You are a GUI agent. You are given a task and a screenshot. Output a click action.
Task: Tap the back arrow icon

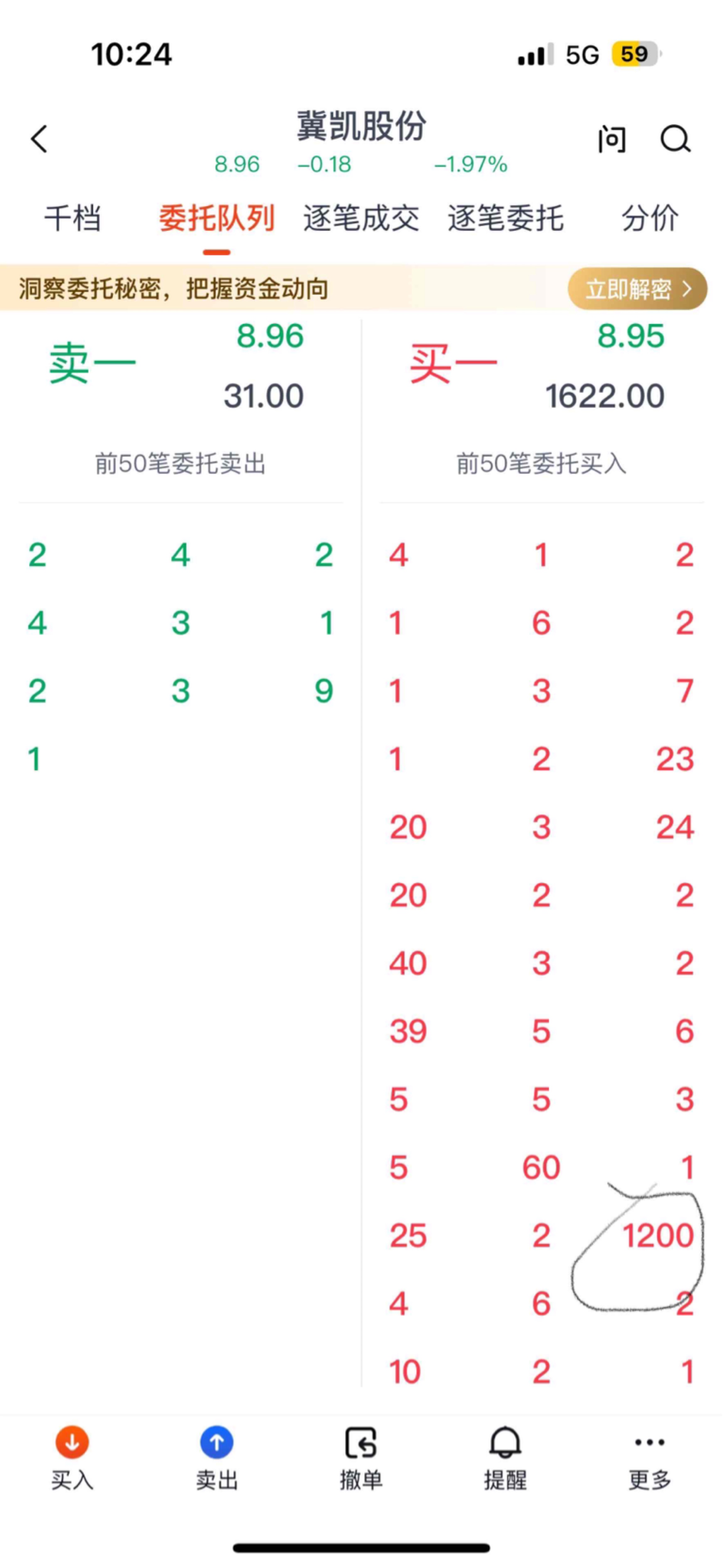(x=39, y=139)
